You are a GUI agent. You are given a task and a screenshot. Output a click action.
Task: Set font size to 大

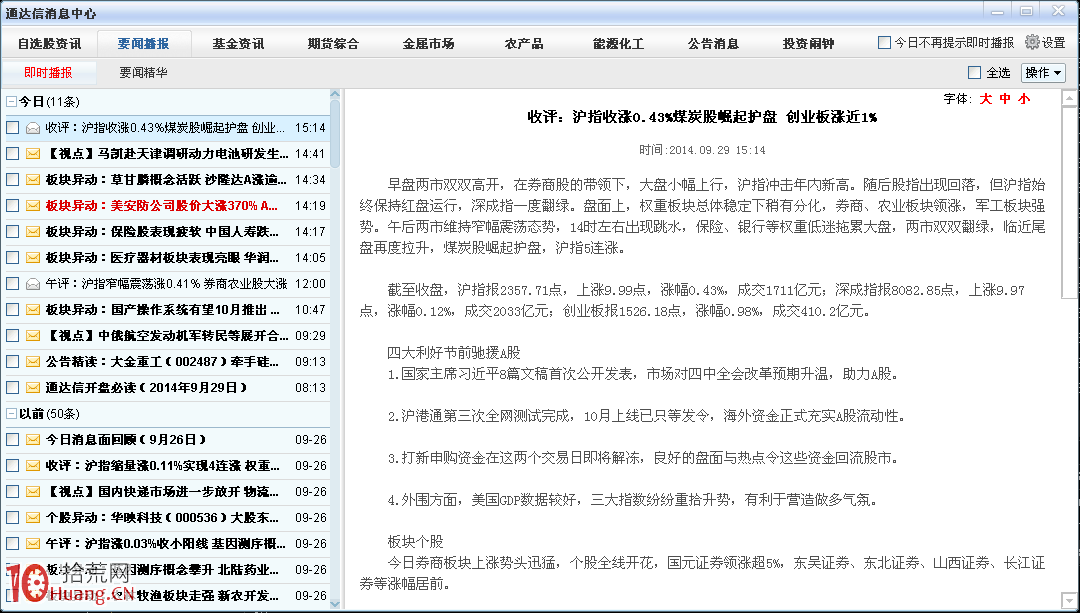(x=986, y=99)
